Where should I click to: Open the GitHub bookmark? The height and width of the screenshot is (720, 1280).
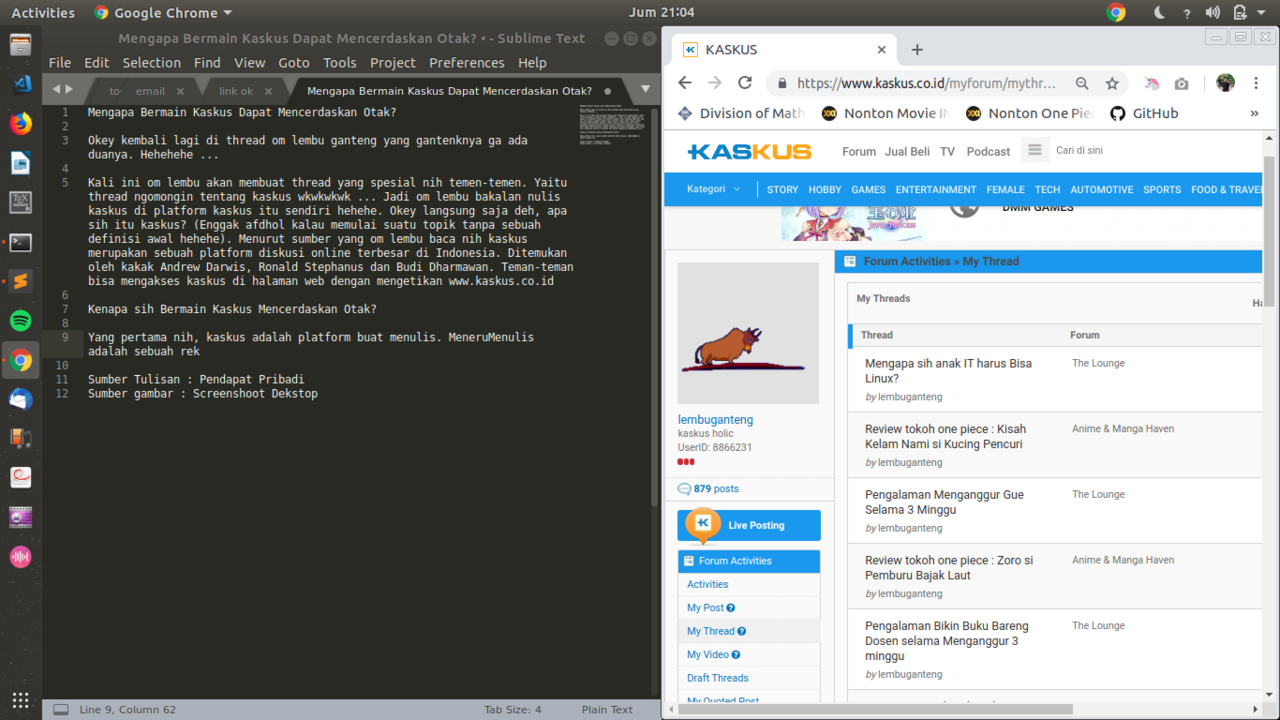pyautogui.click(x=1144, y=113)
